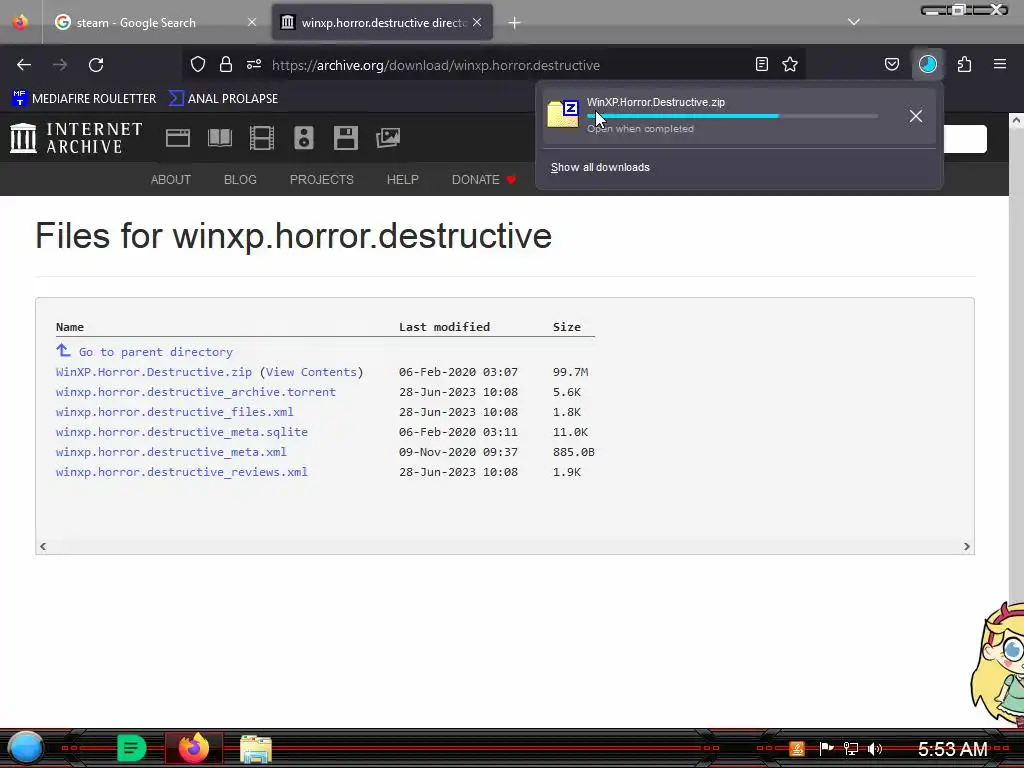Select the winxp.horror.destructive directory tab

click(382, 22)
